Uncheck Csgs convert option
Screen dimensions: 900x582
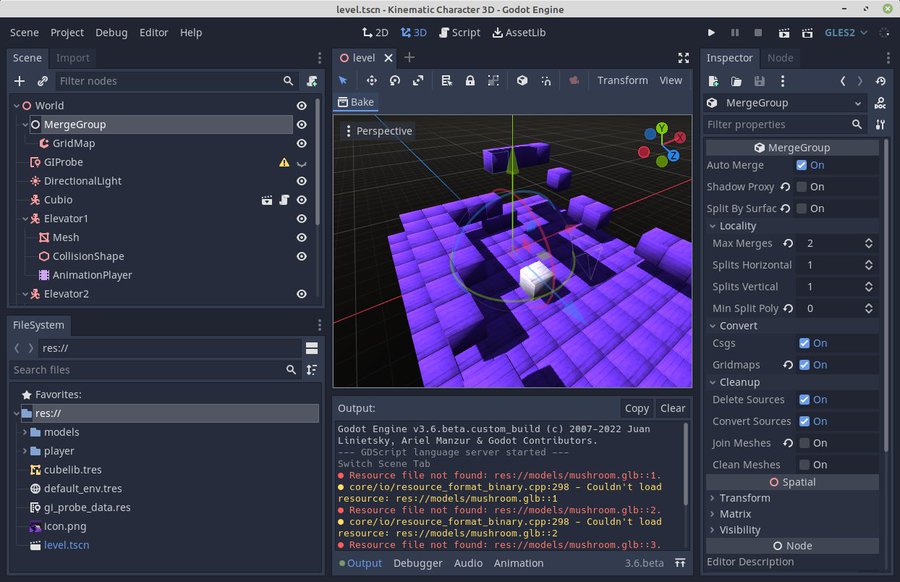(x=804, y=343)
